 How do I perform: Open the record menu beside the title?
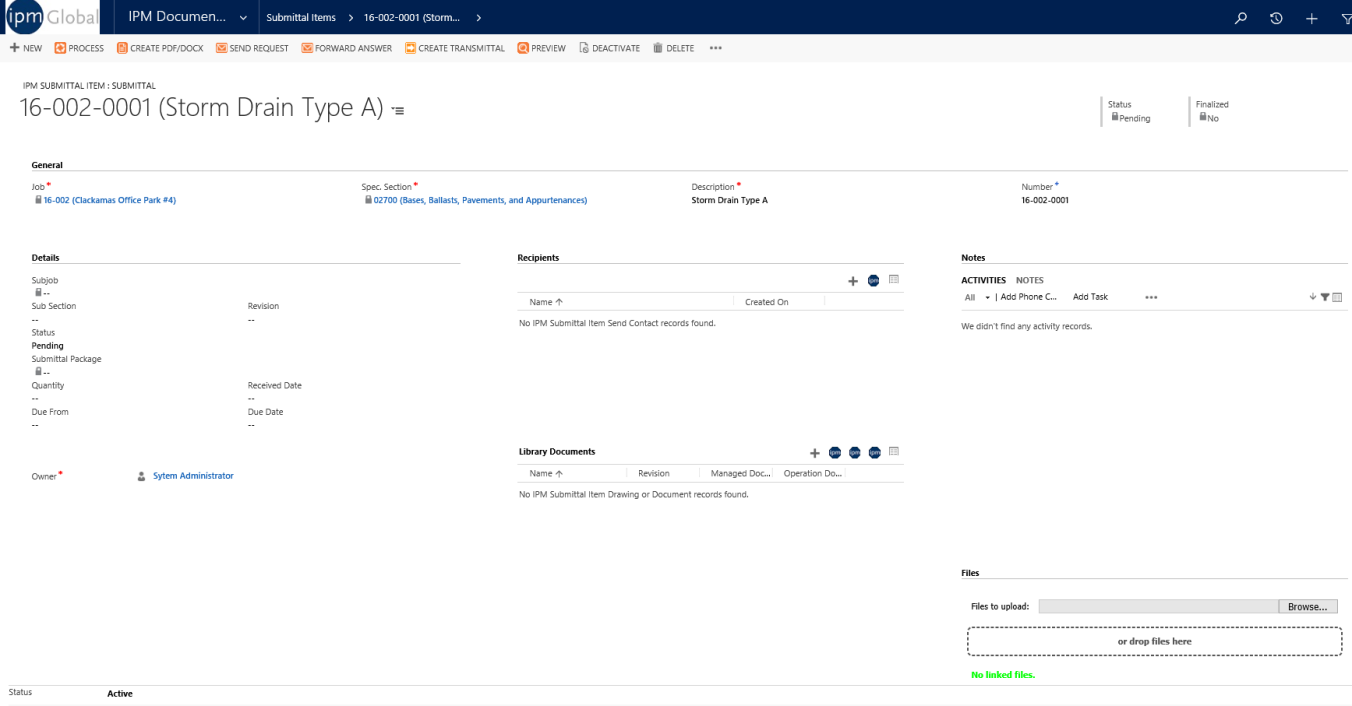[398, 111]
